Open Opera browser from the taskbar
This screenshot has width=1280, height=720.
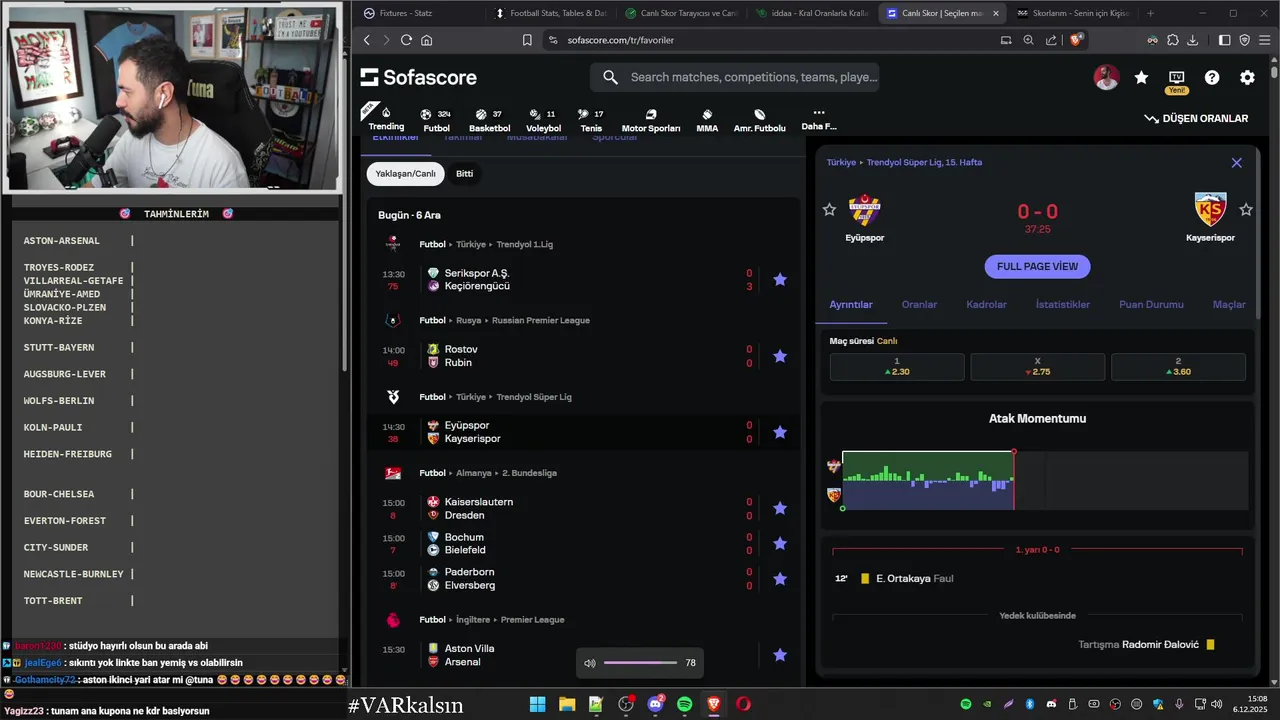tap(743, 704)
